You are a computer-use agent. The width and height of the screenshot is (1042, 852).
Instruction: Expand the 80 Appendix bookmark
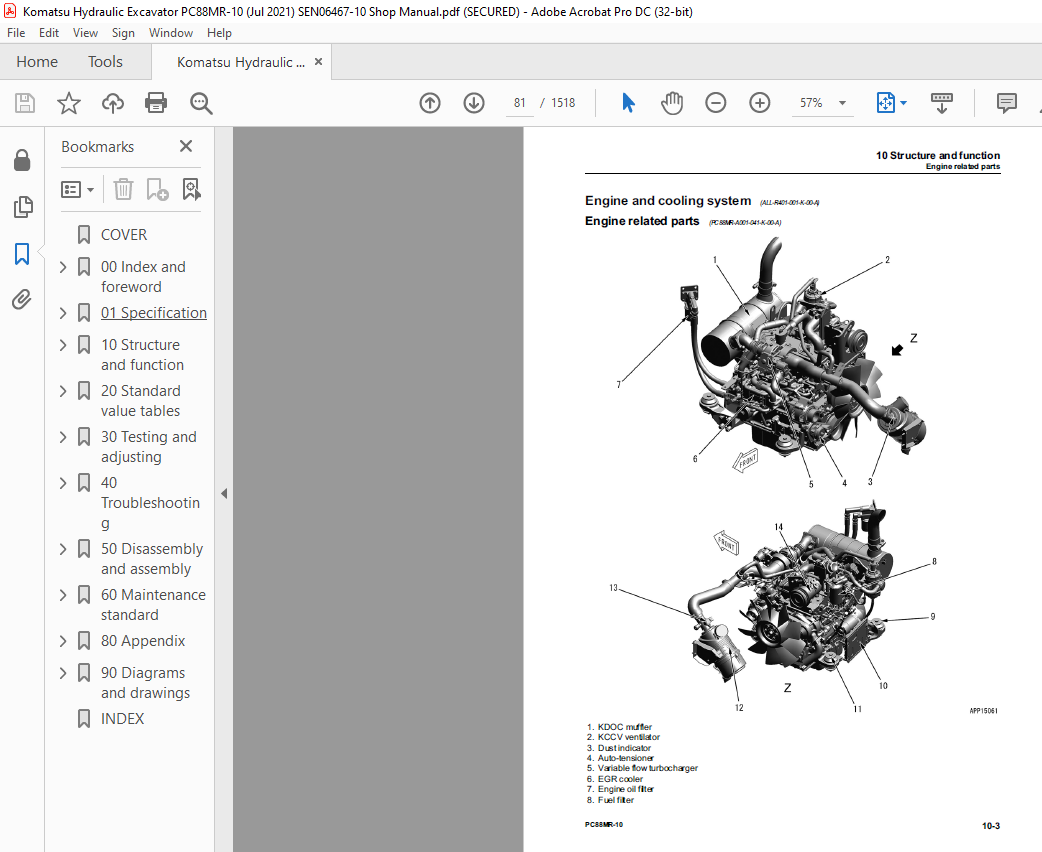pyautogui.click(x=63, y=641)
